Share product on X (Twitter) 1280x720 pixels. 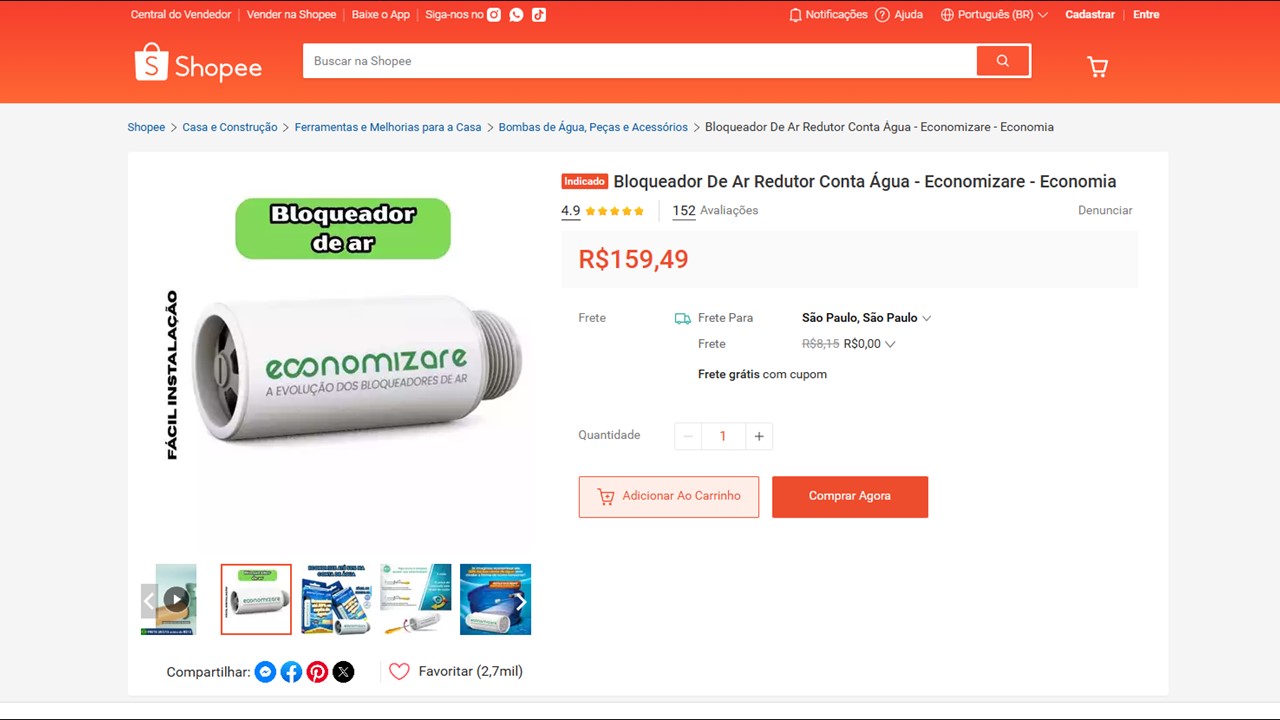(x=343, y=672)
